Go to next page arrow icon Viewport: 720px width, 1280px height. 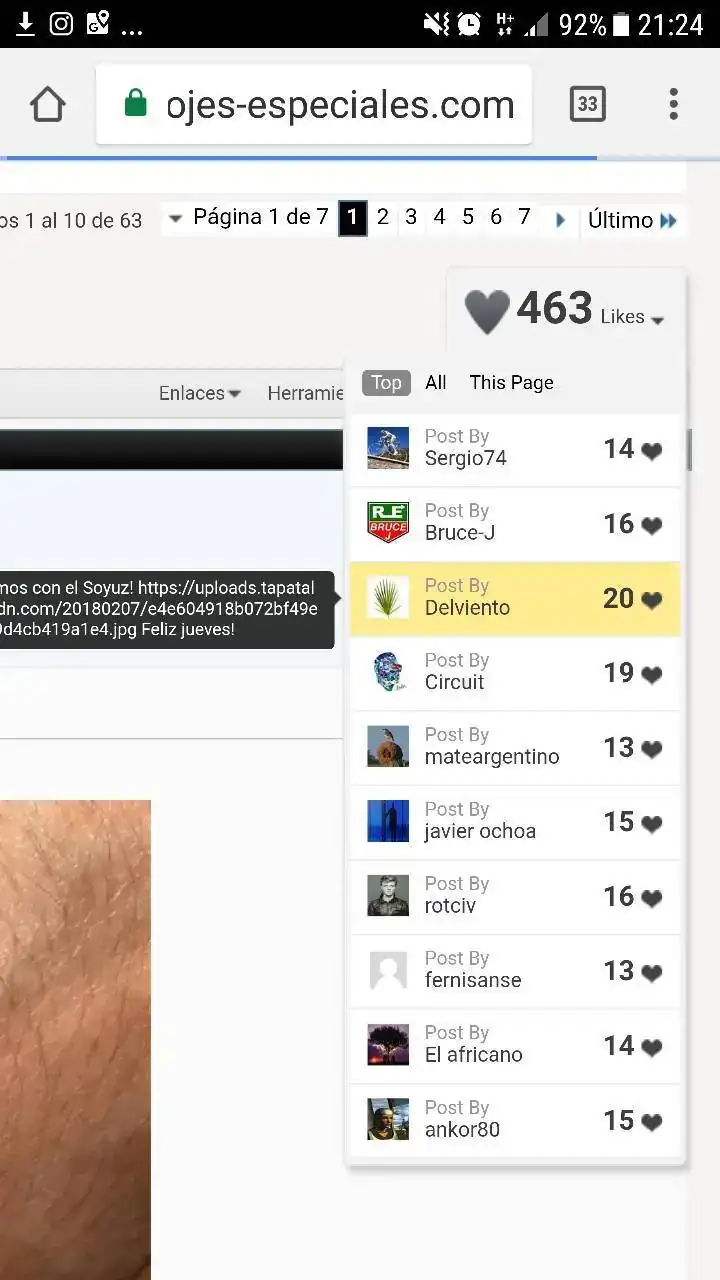[x=560, y=220]
